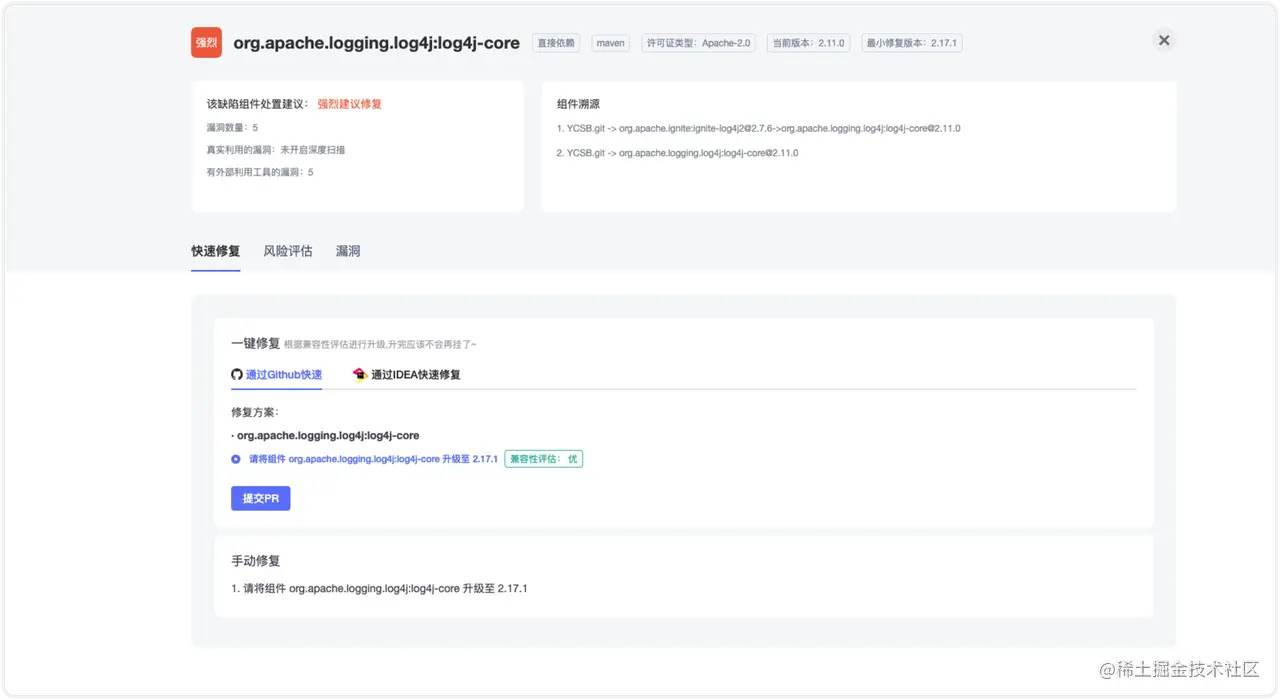Click the GitHub icon in 通过Github快速 tab

coord(237,375)
